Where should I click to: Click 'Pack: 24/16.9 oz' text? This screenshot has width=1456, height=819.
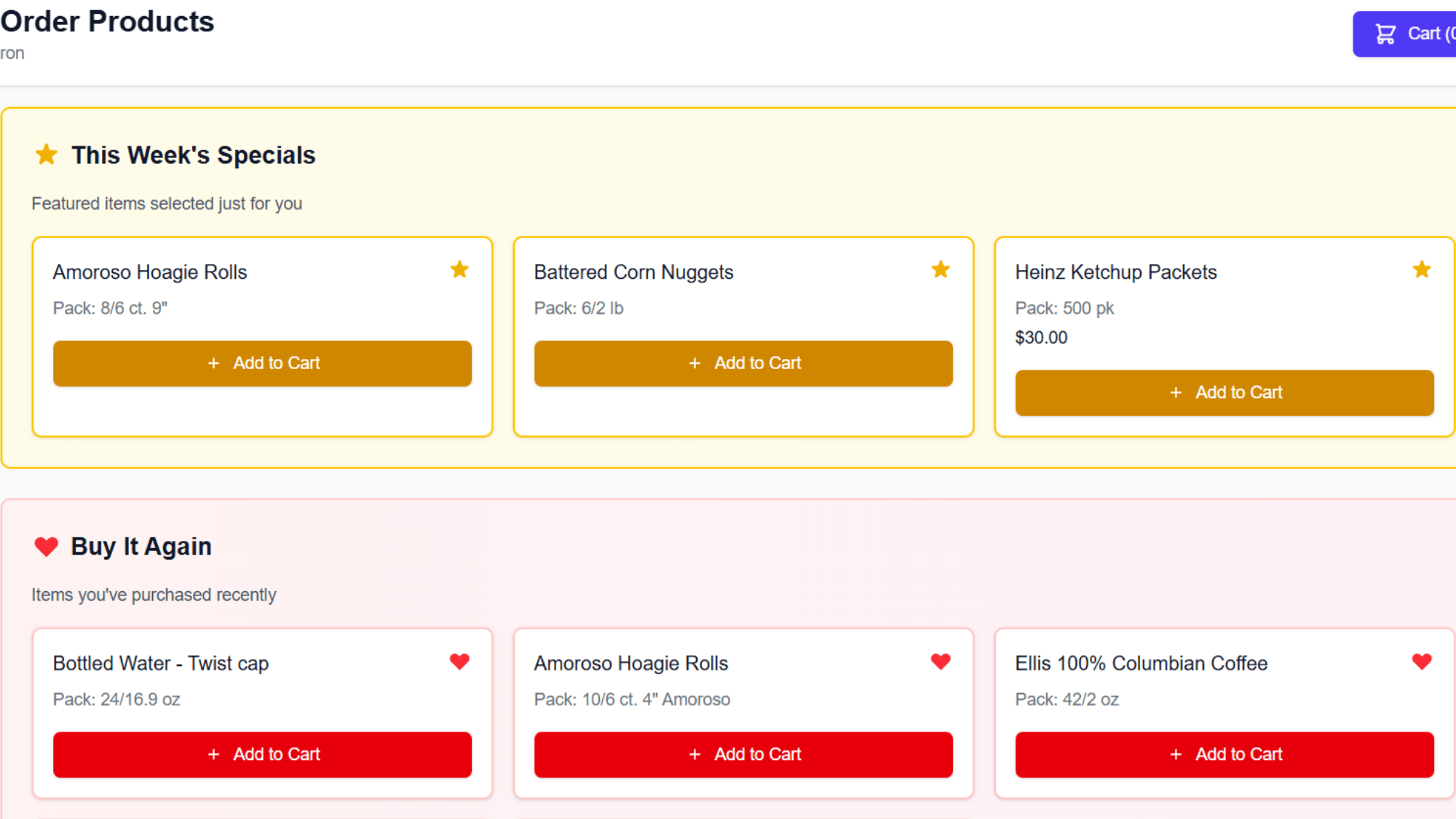(116, 700)
